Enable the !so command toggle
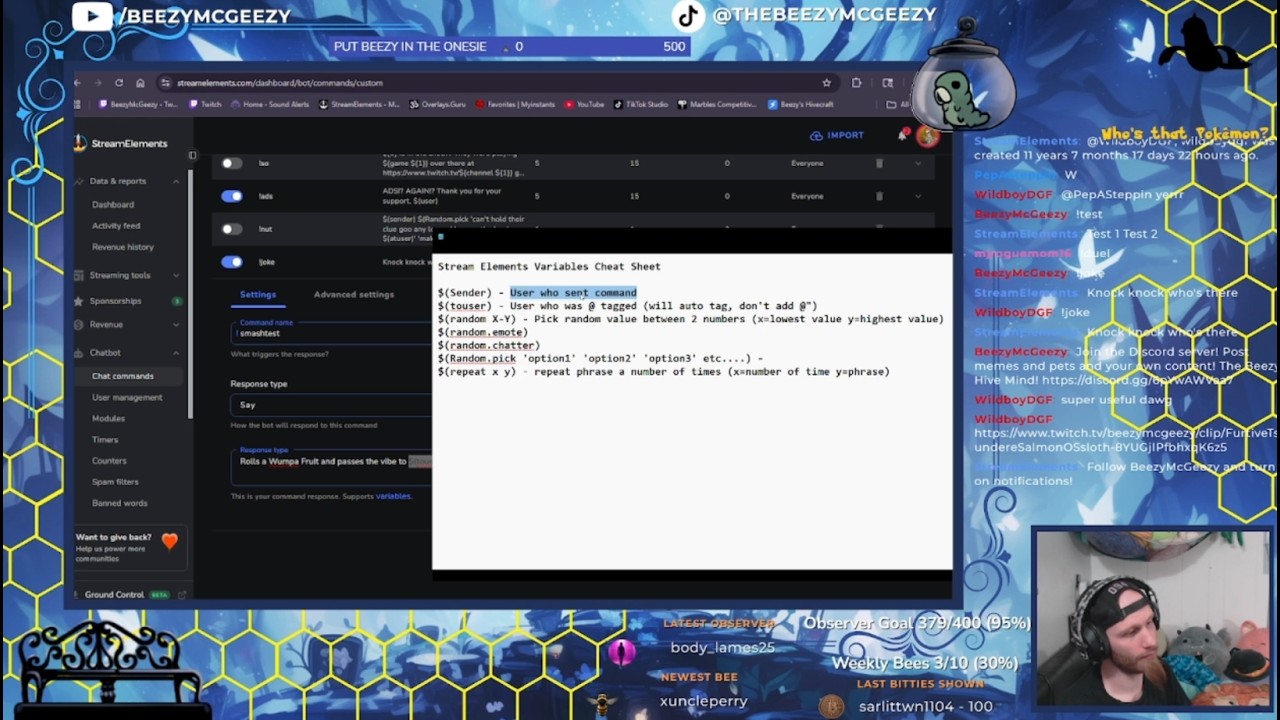Screen dimensions: 1280x720 point(232,163)
